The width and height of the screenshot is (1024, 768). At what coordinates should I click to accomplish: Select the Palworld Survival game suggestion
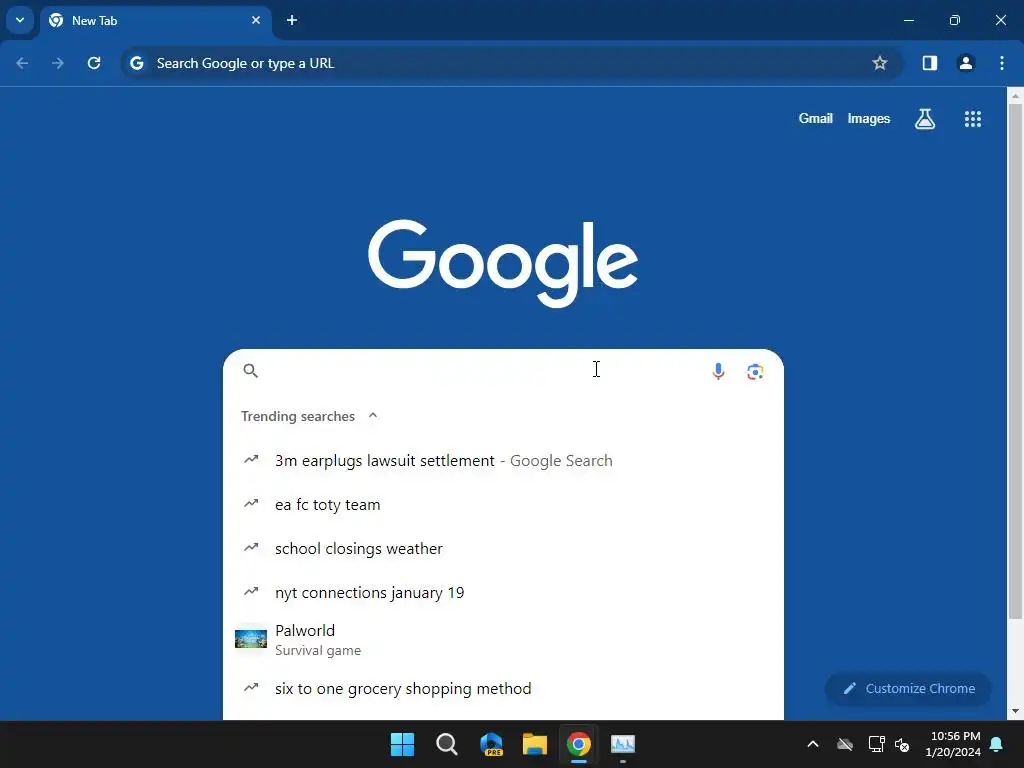503,639
